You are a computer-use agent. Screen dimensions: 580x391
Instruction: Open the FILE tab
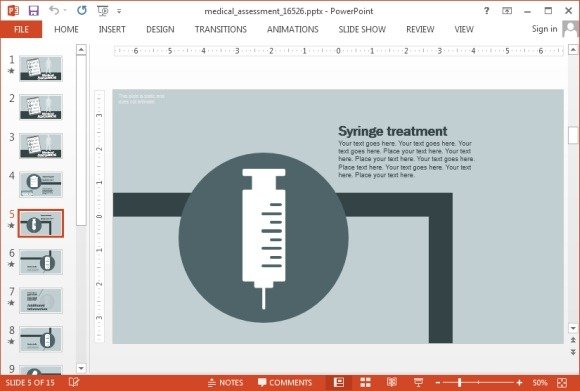click(21, 29)
